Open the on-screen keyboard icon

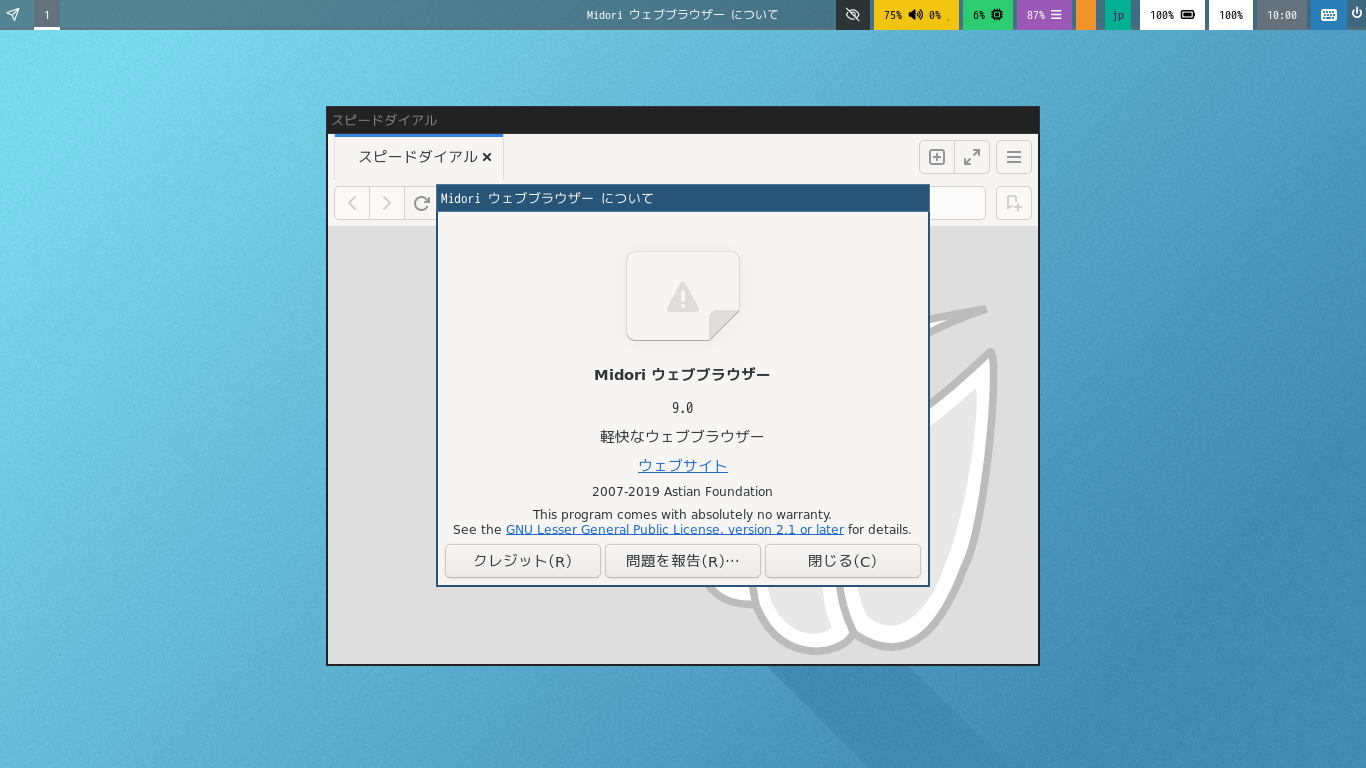pyautogui.click(x=1329, y=15)
